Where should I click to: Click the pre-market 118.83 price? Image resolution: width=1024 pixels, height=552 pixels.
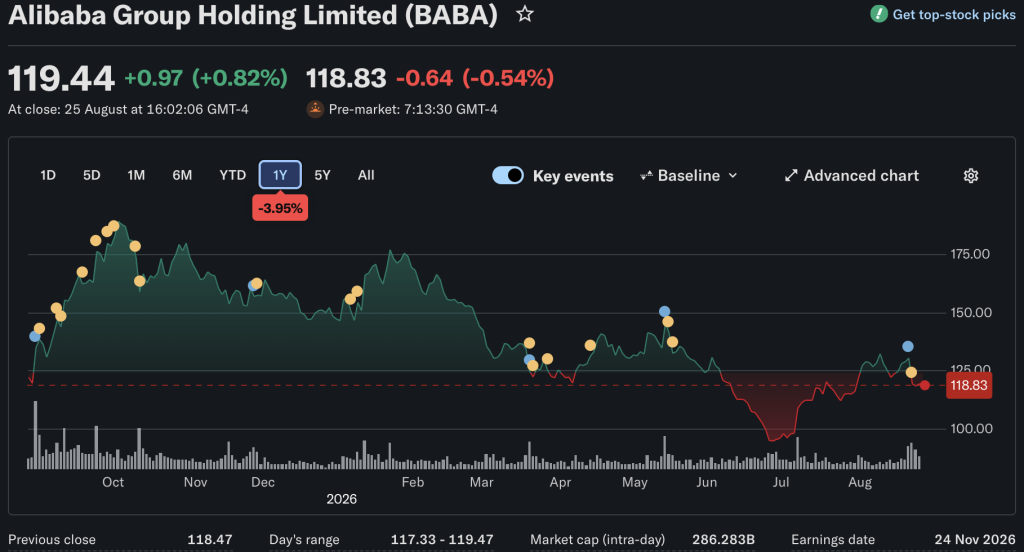tap(346, 78)
